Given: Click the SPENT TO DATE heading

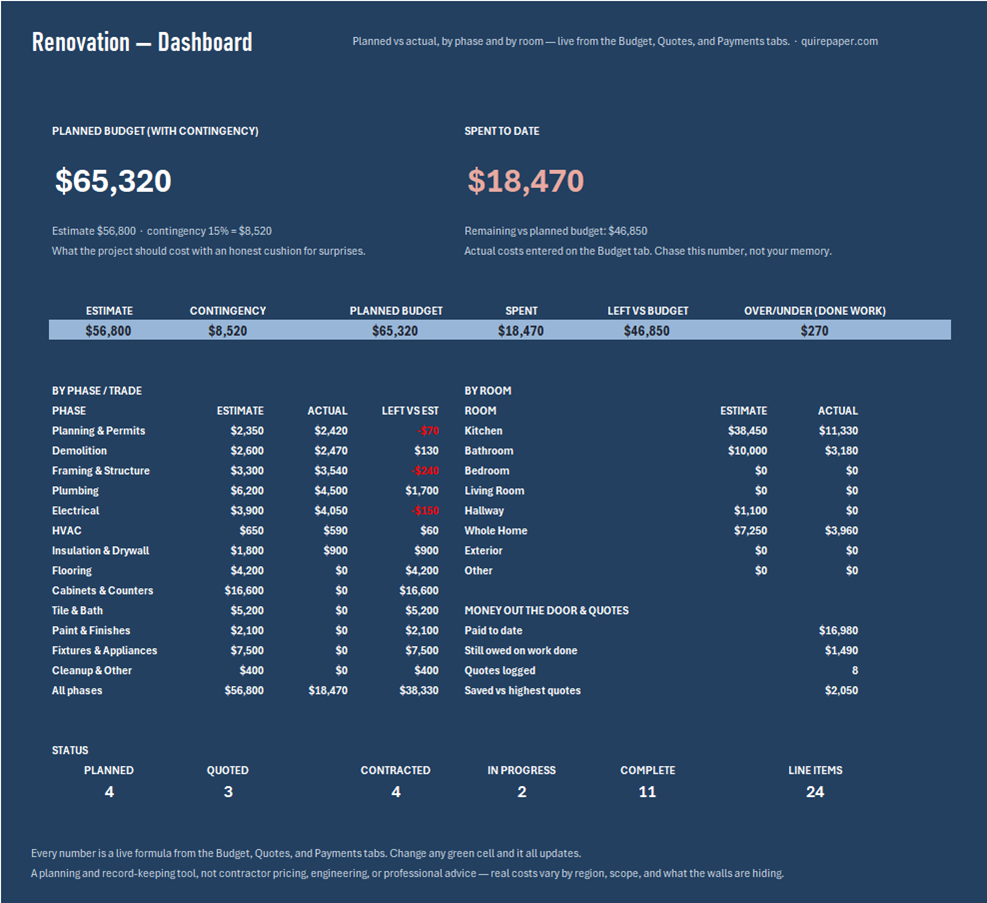Looking at the screenshot, I should pyautogui.click(x=502, y=131).
